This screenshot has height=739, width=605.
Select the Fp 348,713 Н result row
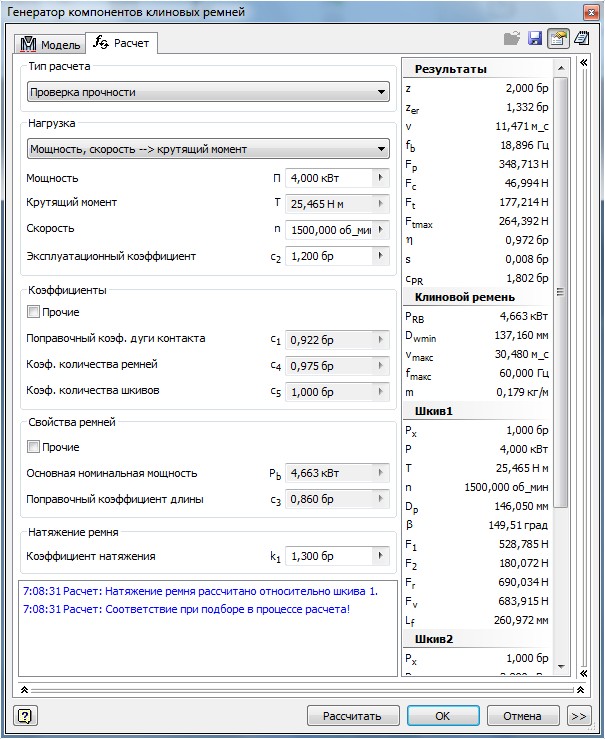tap(477, 164)
